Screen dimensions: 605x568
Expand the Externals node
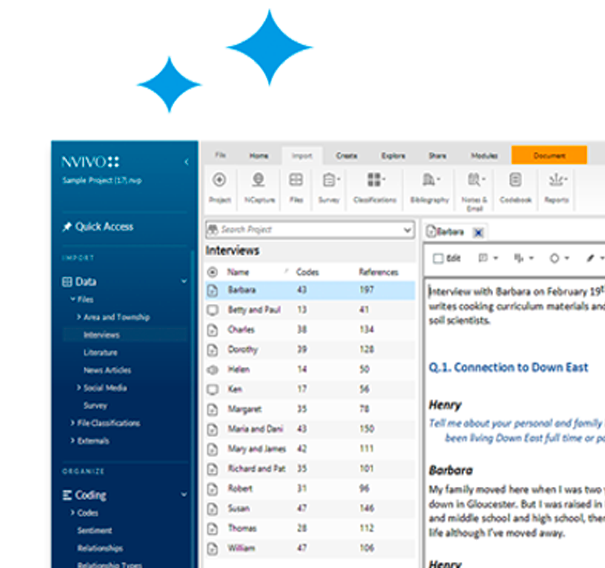click(x=73, y=441)
